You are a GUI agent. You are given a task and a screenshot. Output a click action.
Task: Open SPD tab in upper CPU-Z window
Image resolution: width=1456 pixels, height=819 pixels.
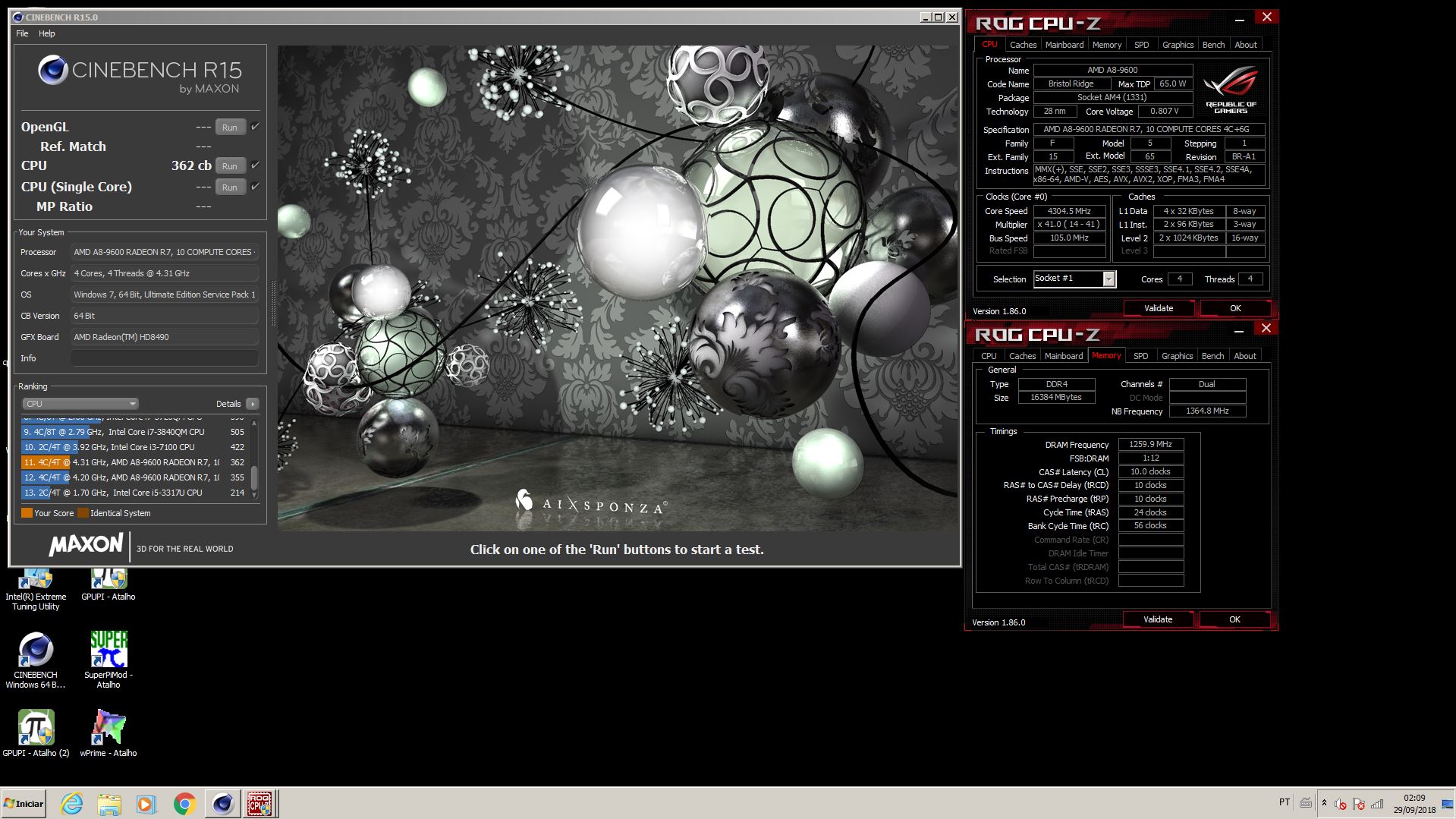tap(1141, 45)
